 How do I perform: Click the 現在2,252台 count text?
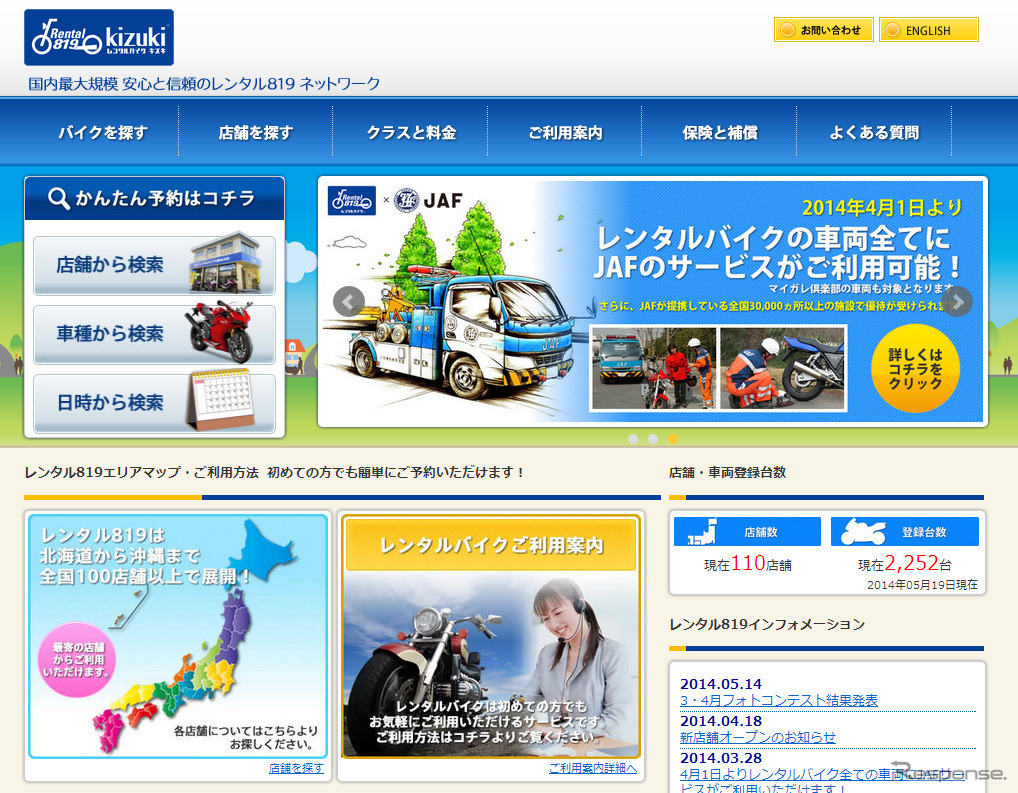click(x=905, y=564)
